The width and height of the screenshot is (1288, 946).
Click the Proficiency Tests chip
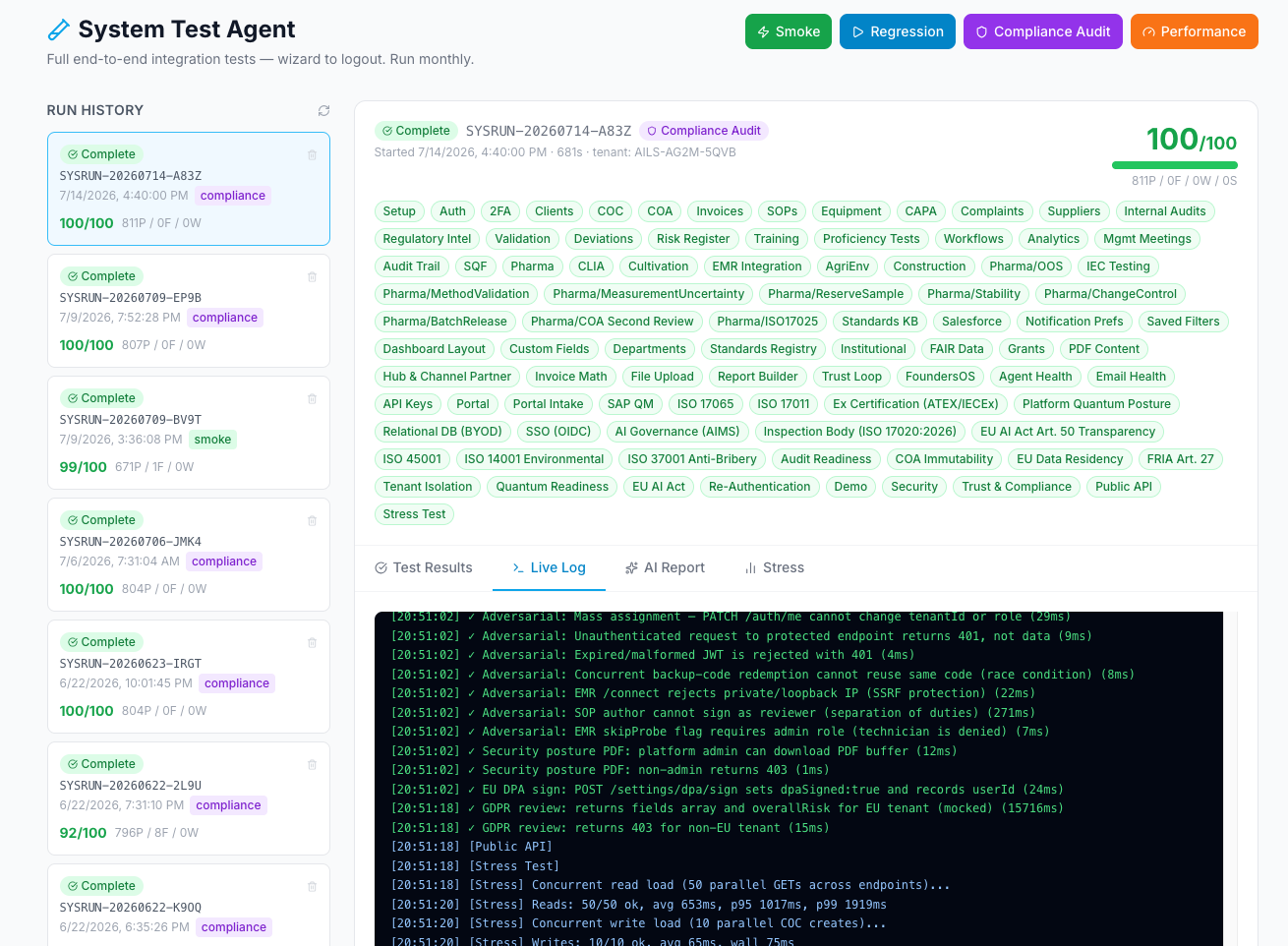(x=871, y=239)
